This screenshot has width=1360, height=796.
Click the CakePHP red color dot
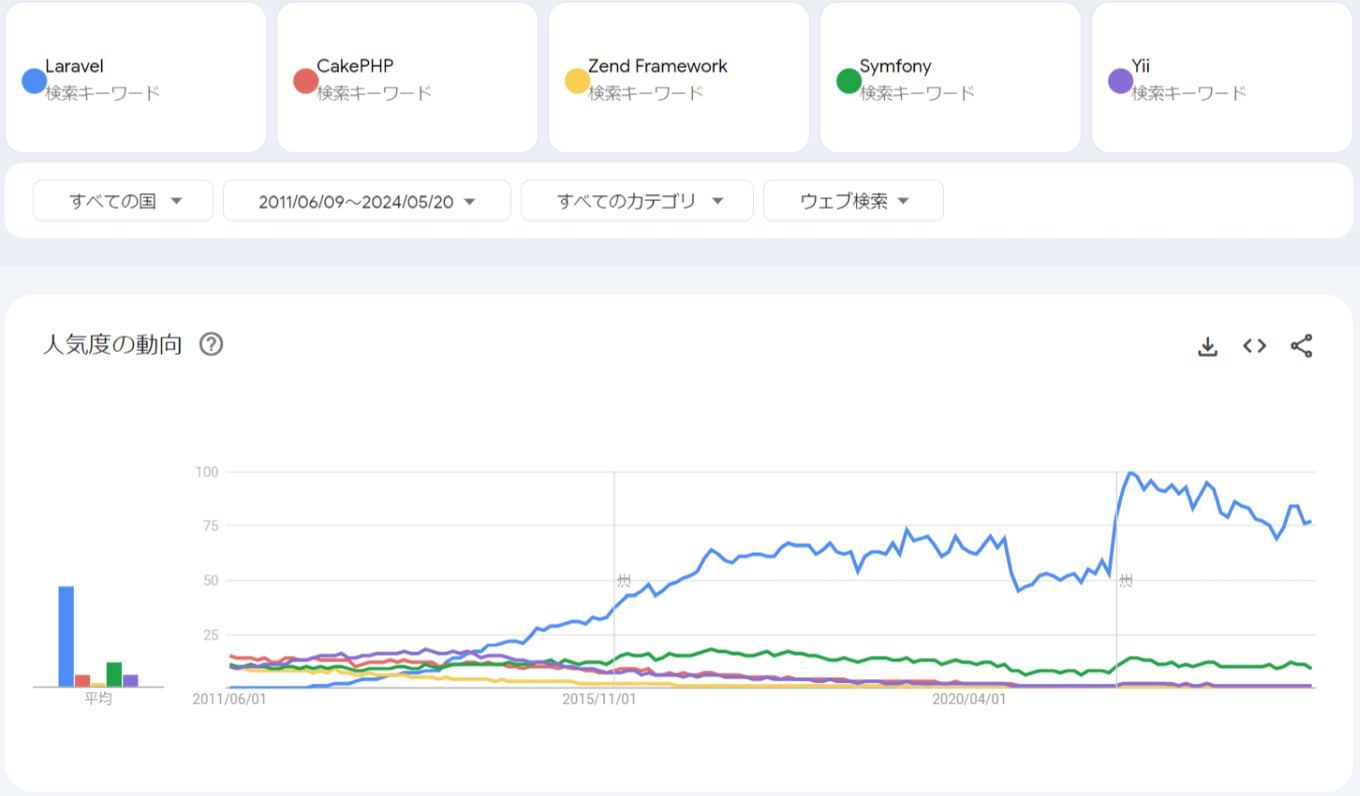[x=306, y=80]
